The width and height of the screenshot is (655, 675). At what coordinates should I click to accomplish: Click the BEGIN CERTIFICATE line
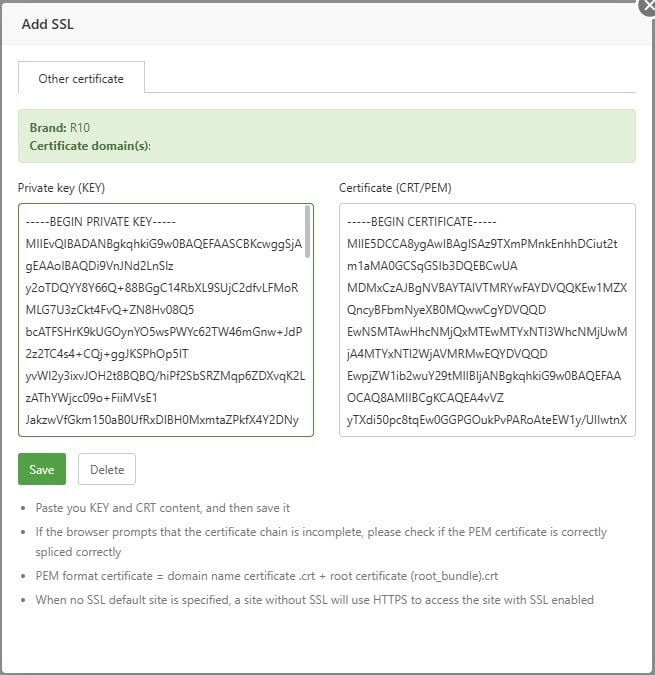(421, 222)
